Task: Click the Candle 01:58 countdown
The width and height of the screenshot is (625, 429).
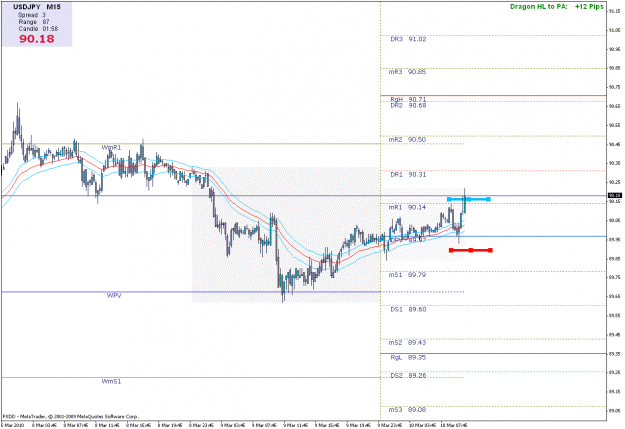Action: click(38, 29)
